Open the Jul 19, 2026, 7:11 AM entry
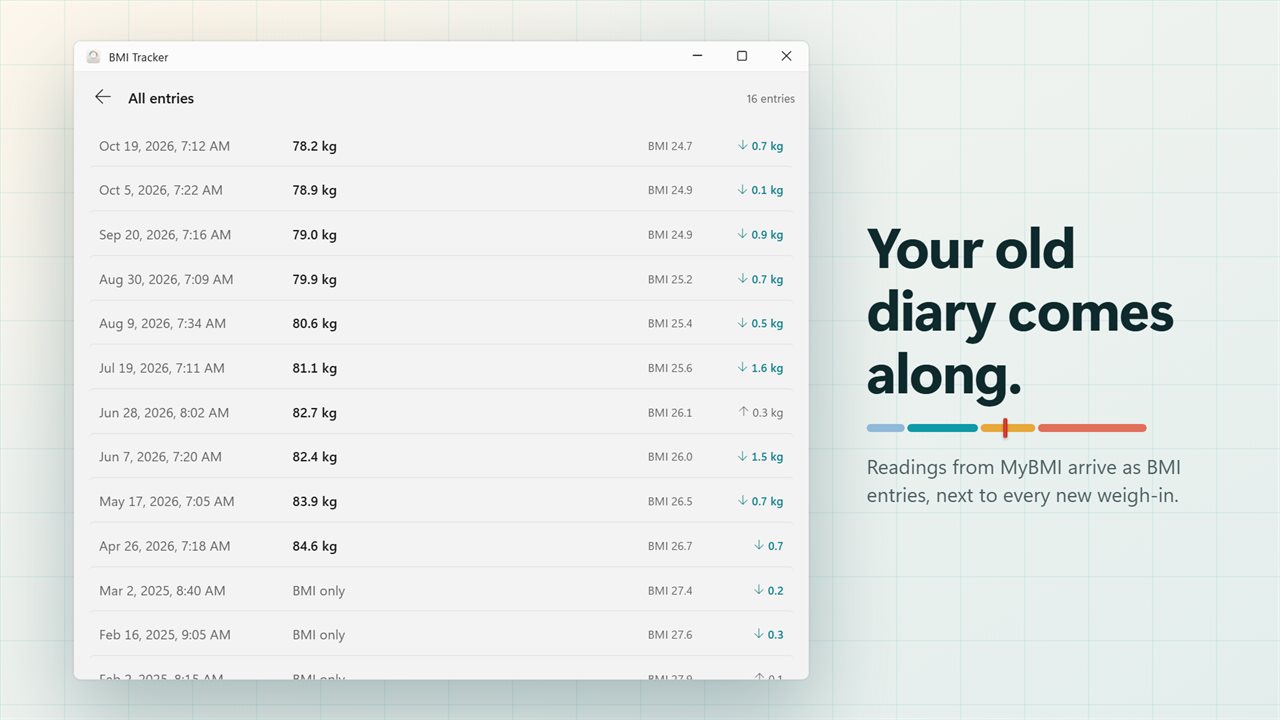Screen dimensions: 1280x720 click(441, 368)
